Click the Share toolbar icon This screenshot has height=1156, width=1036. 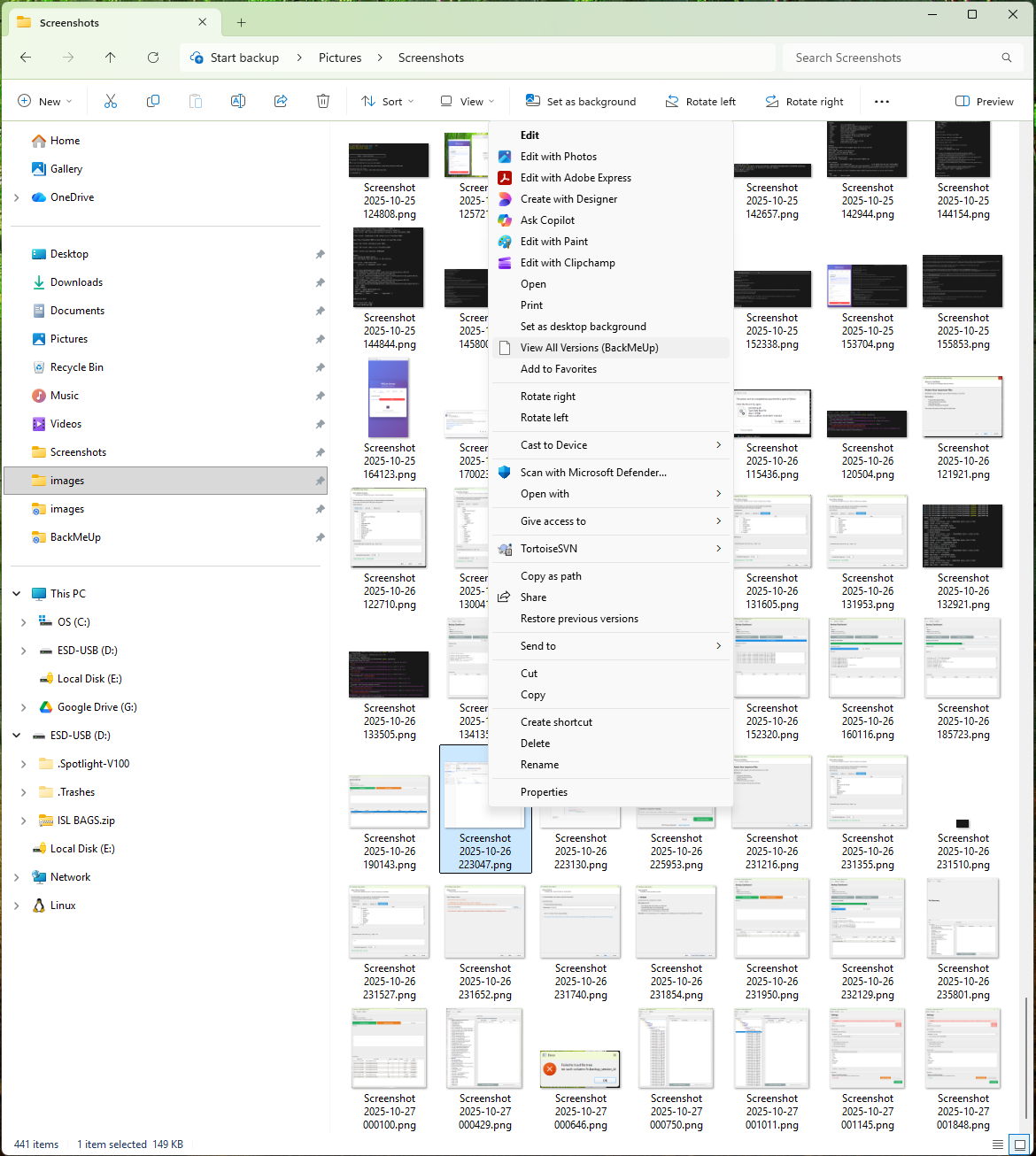280,100
